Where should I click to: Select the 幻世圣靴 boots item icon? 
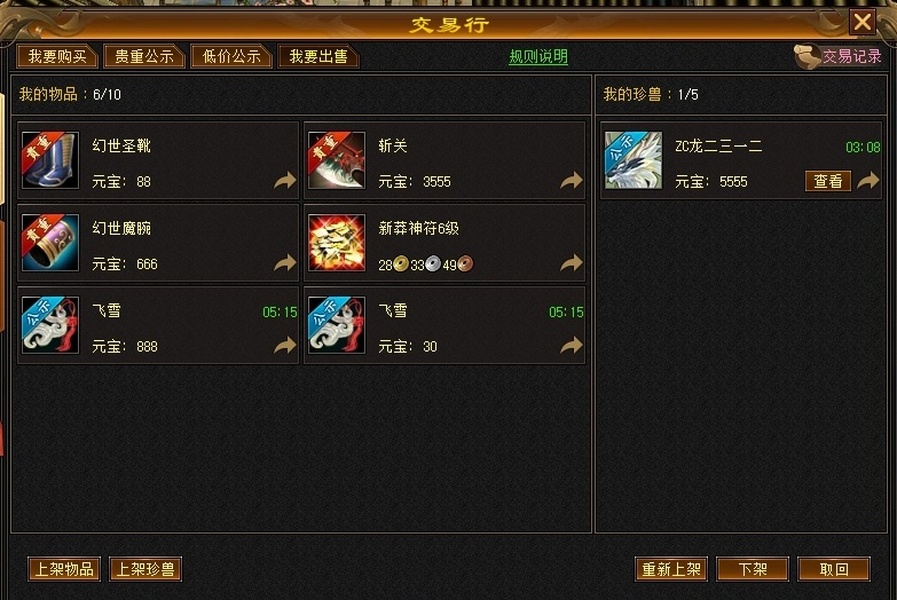coord(50,160)
